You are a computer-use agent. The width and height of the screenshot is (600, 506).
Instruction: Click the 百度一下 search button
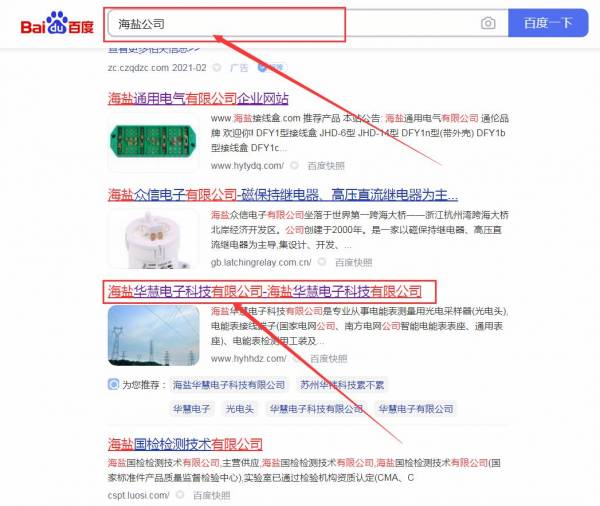(x=548, y=23)
